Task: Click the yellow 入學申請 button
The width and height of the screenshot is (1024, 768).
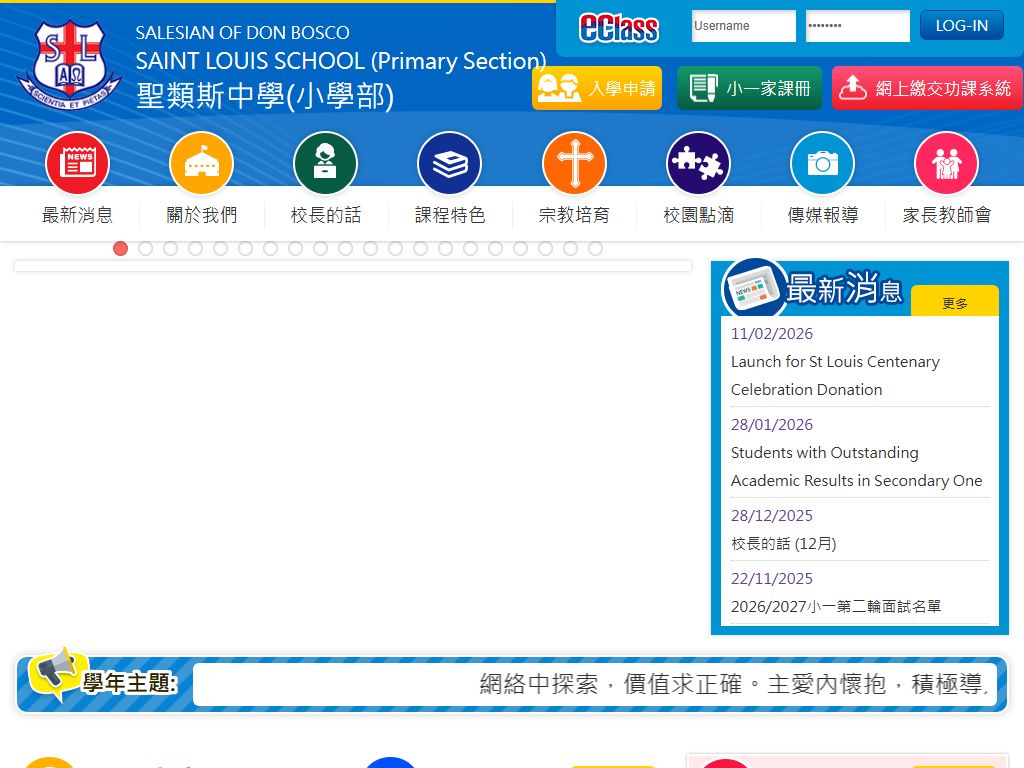Action: click(x=597, y=88)
